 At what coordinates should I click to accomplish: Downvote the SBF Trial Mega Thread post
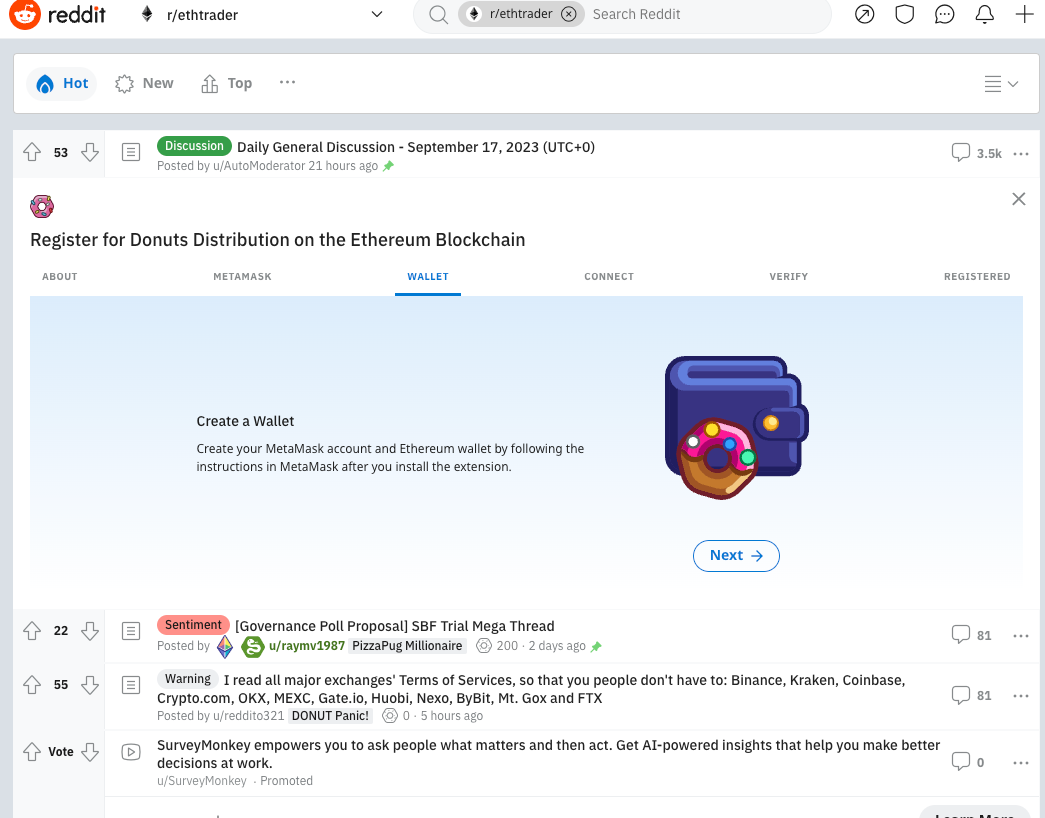click(90, 631)
